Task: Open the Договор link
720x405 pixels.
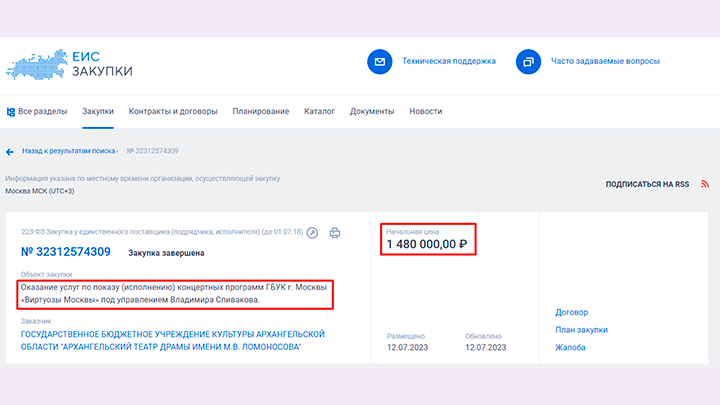Action: pyautogui.click(x=571, y=312)
